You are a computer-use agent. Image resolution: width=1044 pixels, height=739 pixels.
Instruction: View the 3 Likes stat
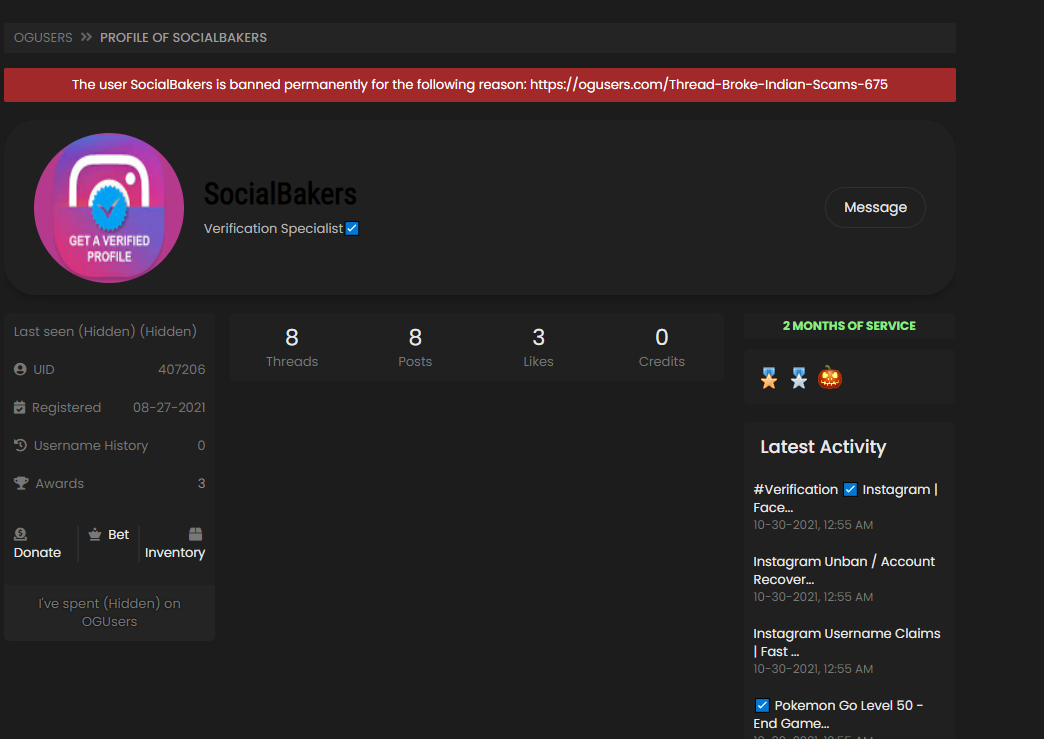(x=538, y=348)
